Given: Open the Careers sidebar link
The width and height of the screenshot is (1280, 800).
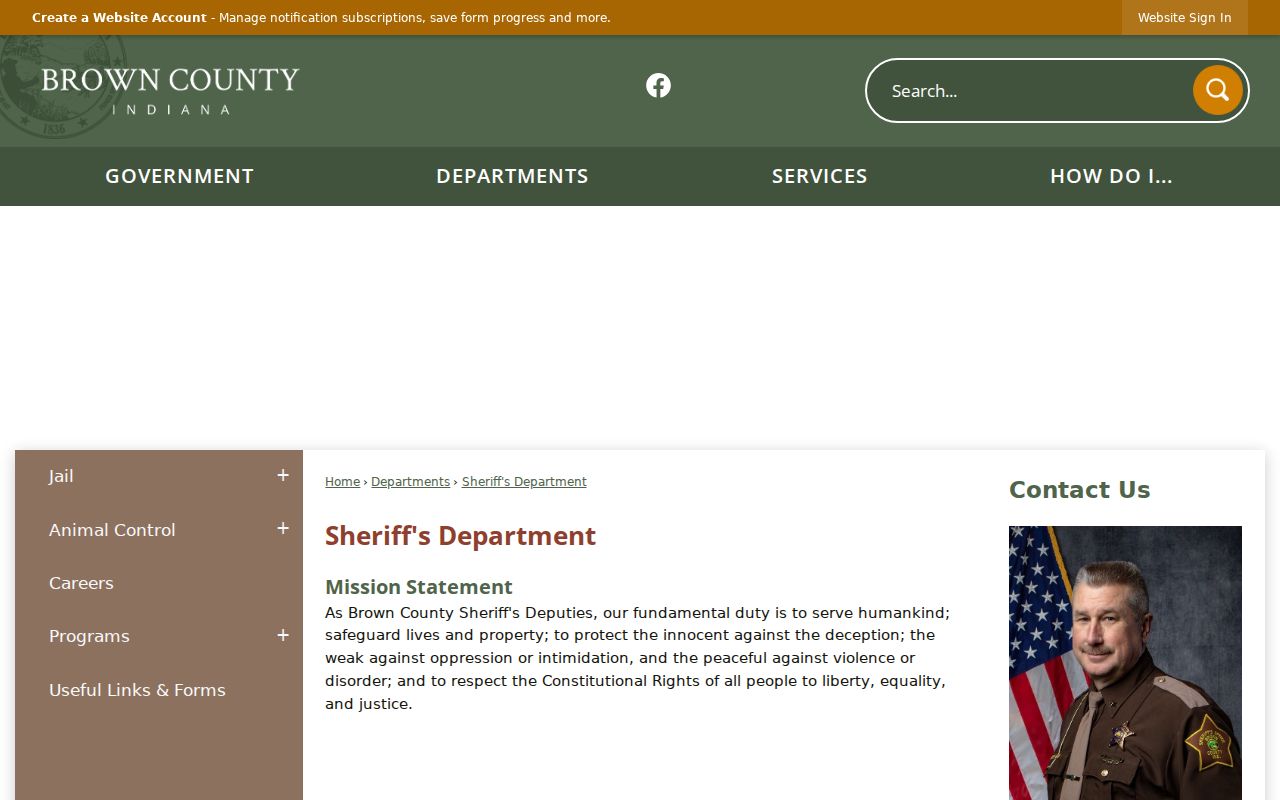Looking at the screenshot, I should tap(81, 583).
